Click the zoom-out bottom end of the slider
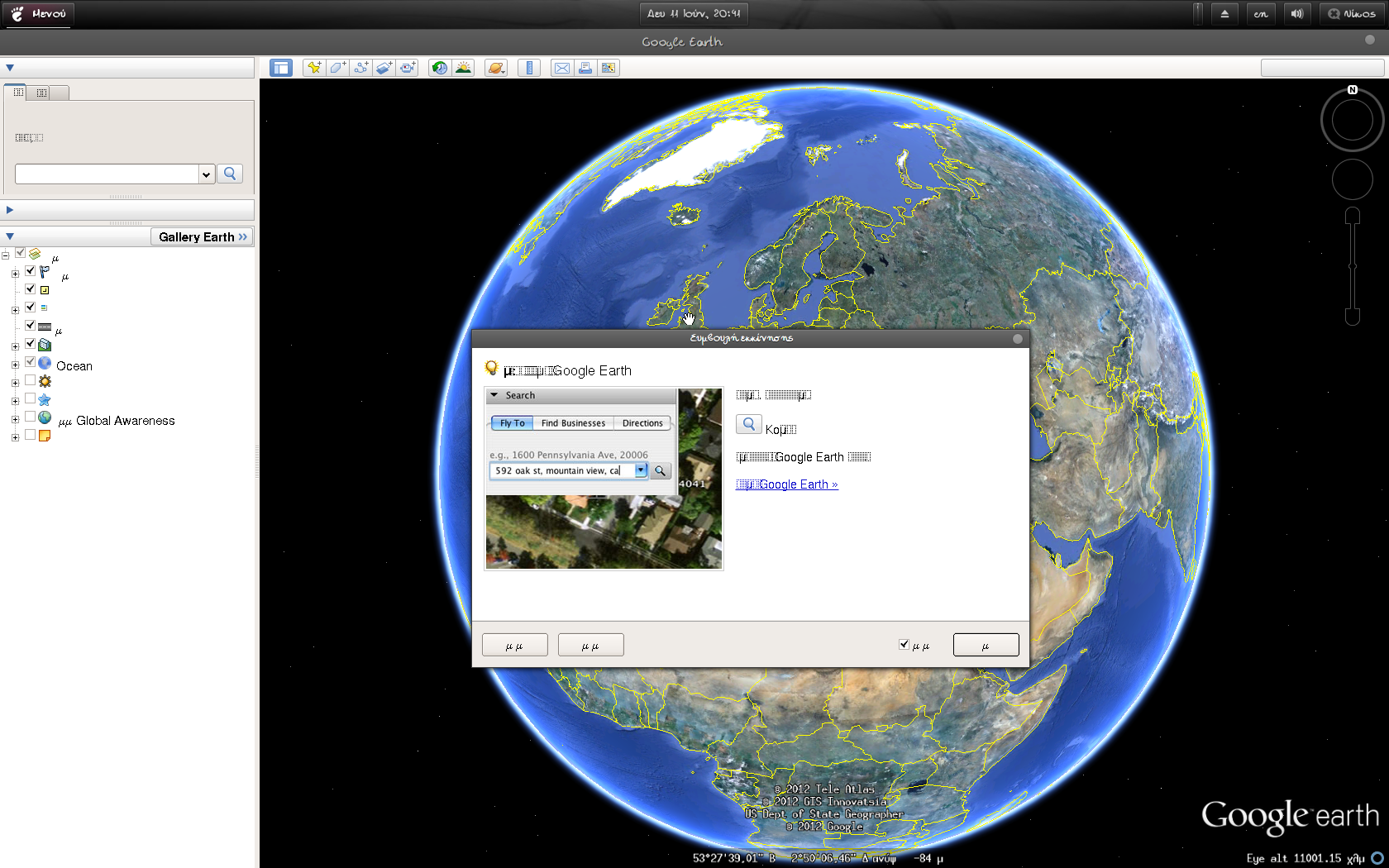The image size is (1389, 868). point(1353,317)
